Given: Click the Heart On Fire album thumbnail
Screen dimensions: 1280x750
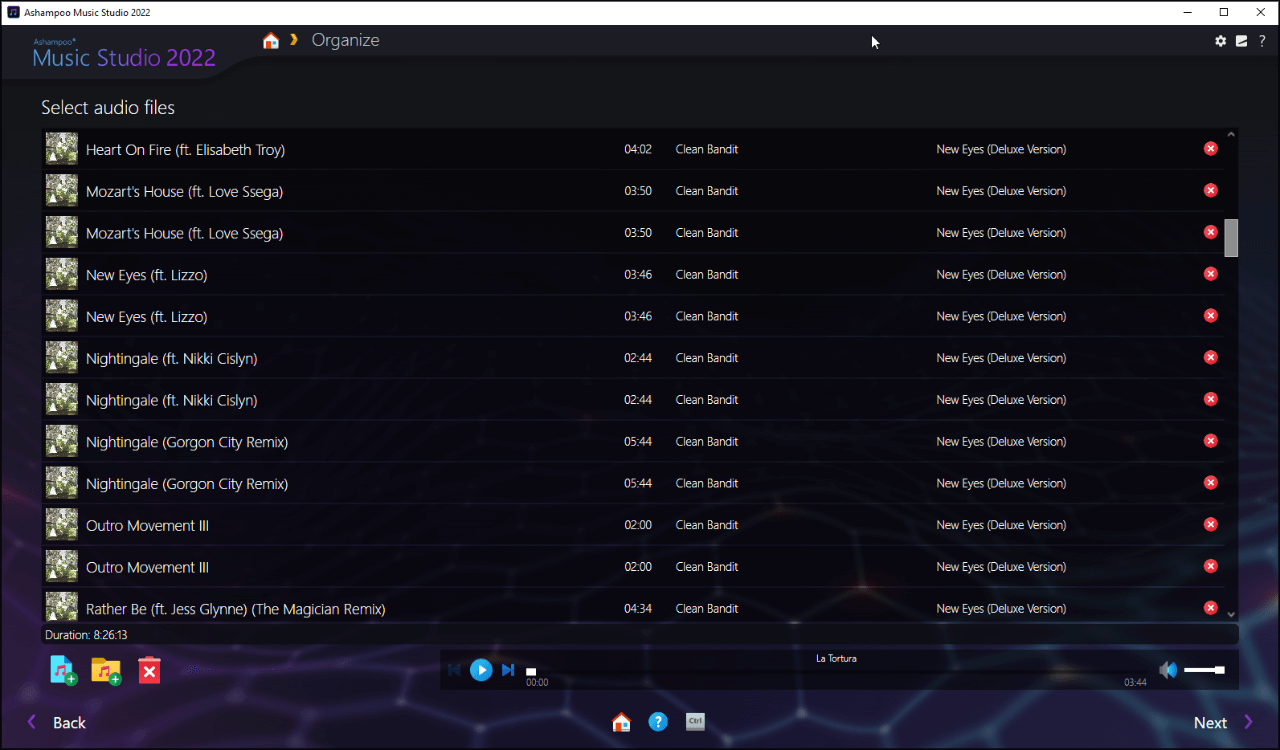Looking at the screenshot, I should [62, 149].
